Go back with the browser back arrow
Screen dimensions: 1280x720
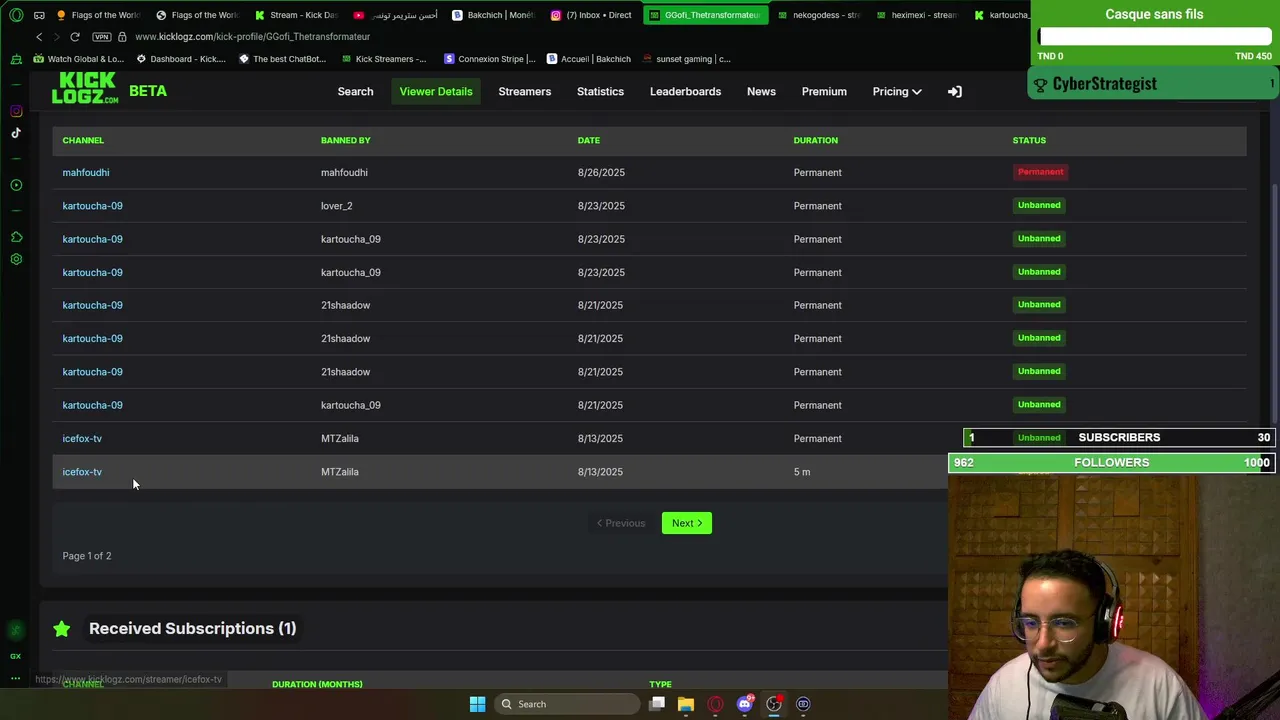click(39, 37)
